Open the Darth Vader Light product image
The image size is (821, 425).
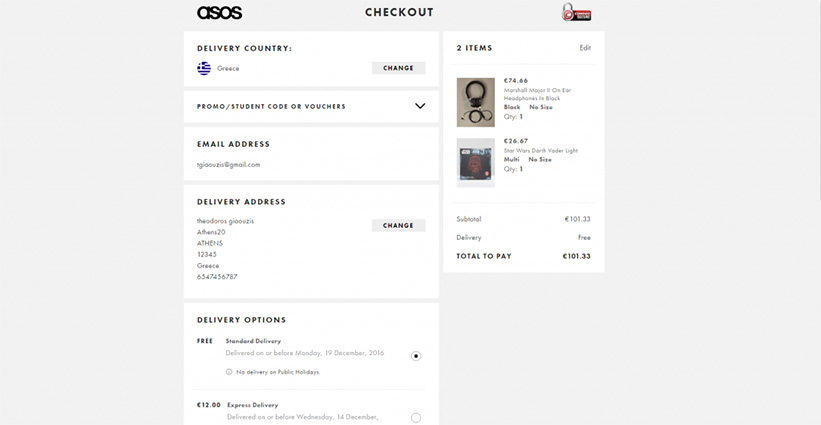click(475, 161)
